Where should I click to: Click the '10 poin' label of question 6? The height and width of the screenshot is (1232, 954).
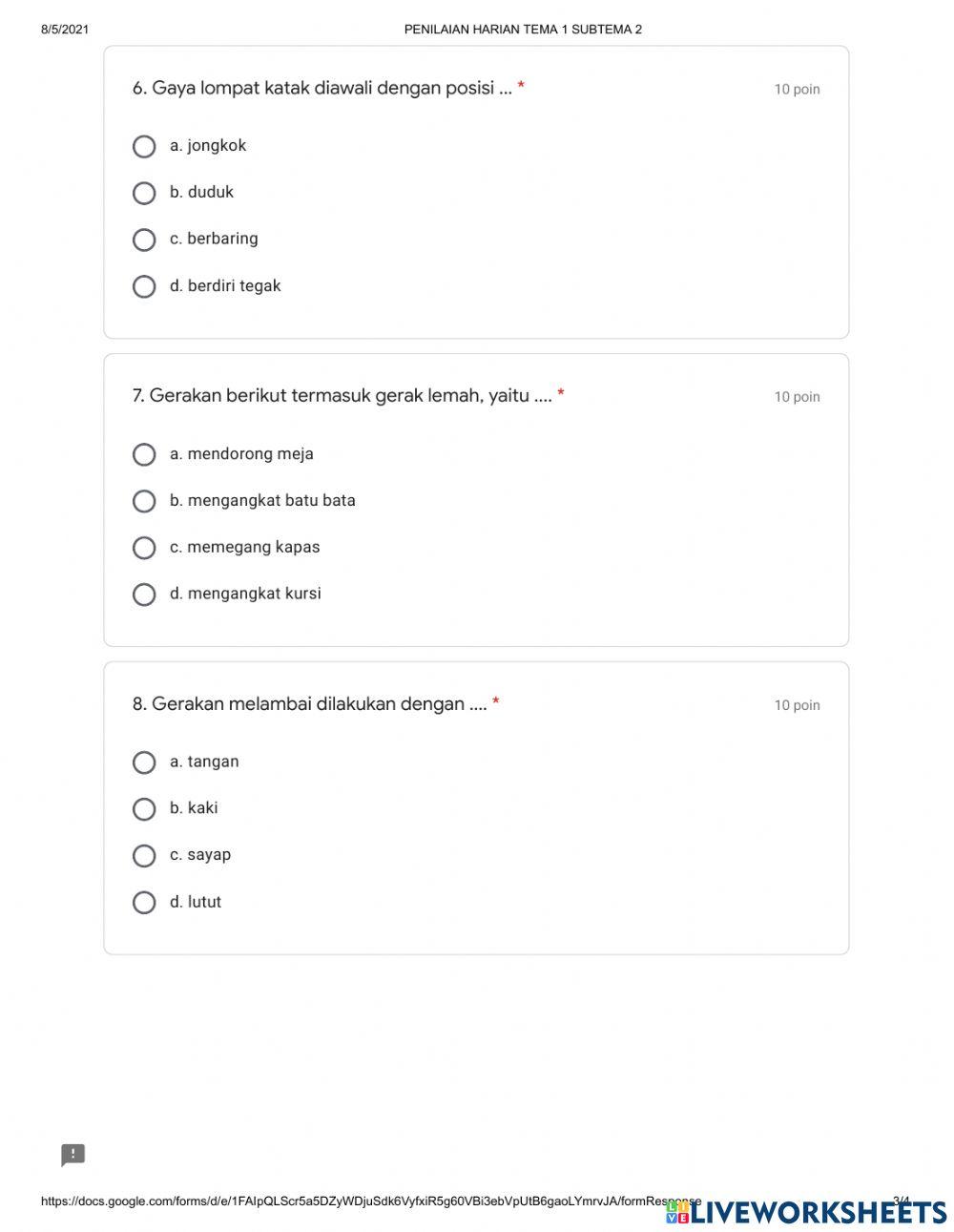pyautogui.click(x=797, y=90)
